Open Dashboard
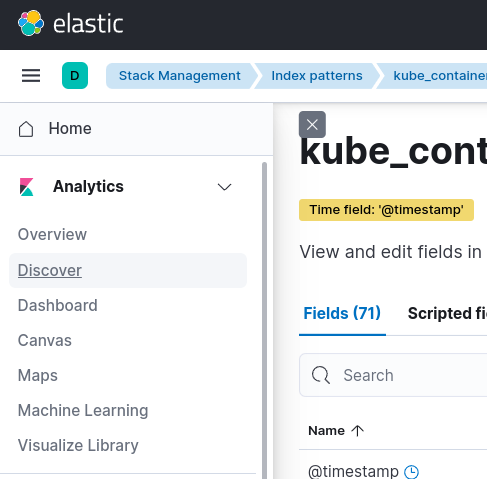Viewport: 487px width, 479px height. [58, 305]
